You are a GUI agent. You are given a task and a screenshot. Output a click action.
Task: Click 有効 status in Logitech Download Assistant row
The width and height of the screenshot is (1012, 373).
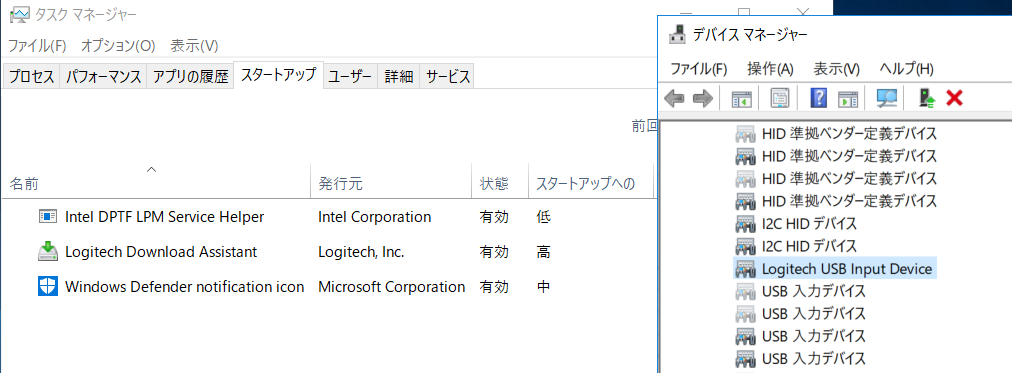click(x=494, y=252)
